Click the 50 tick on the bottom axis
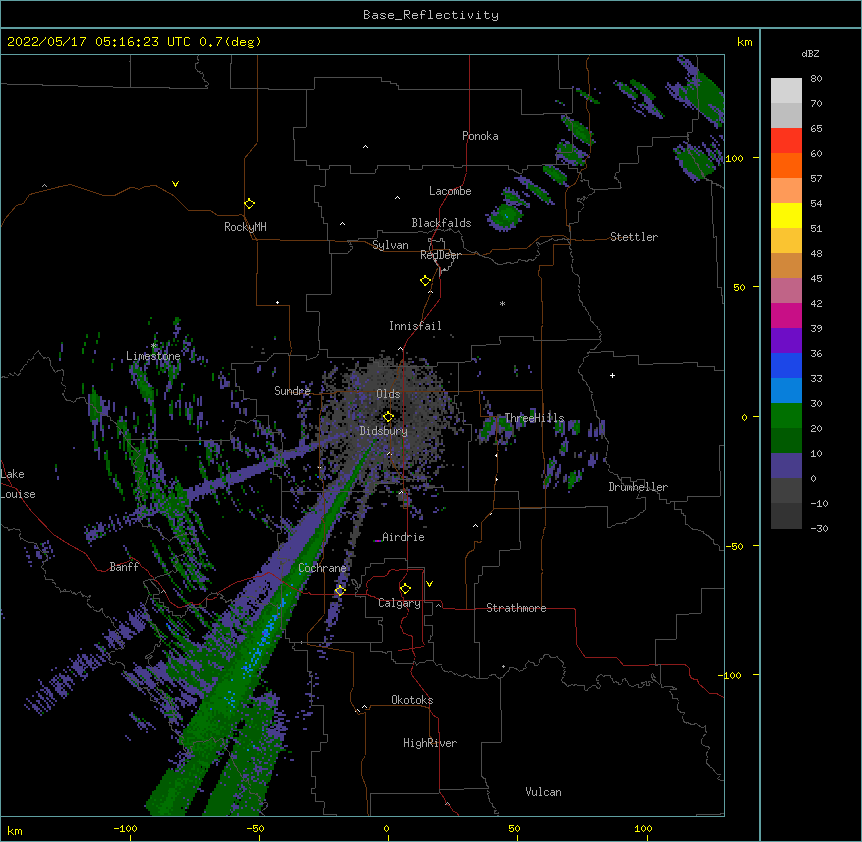 [514, 828]
